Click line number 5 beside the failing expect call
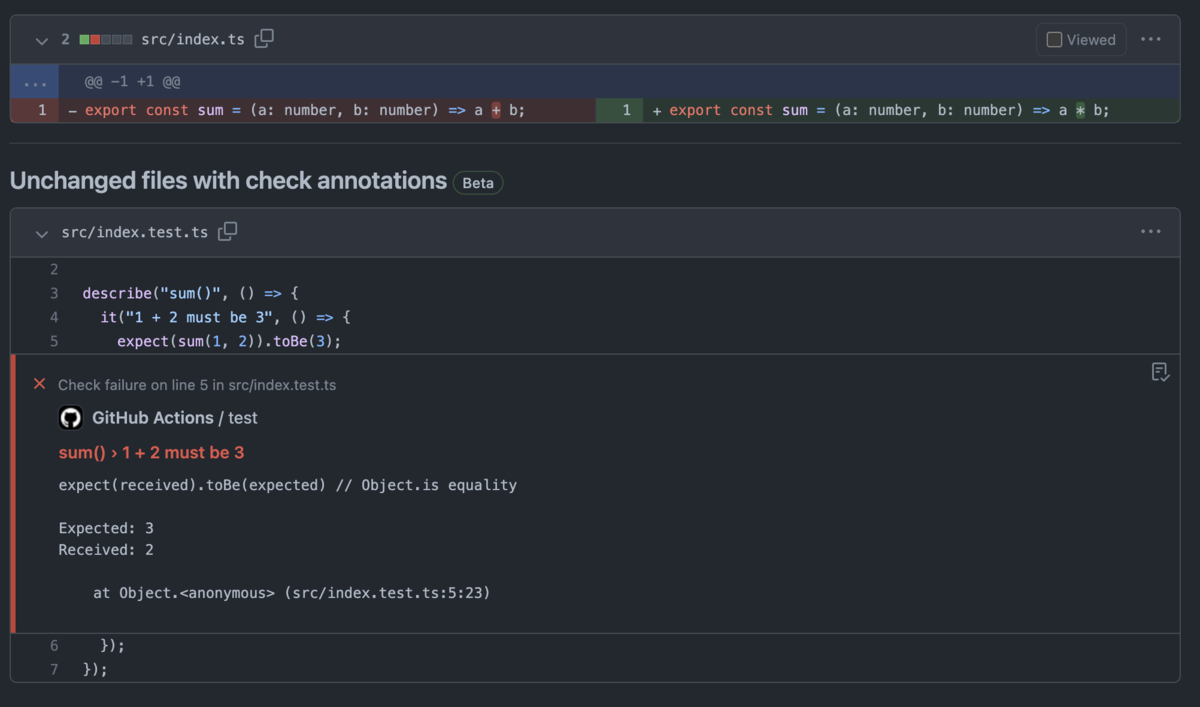 pos(54,340)
